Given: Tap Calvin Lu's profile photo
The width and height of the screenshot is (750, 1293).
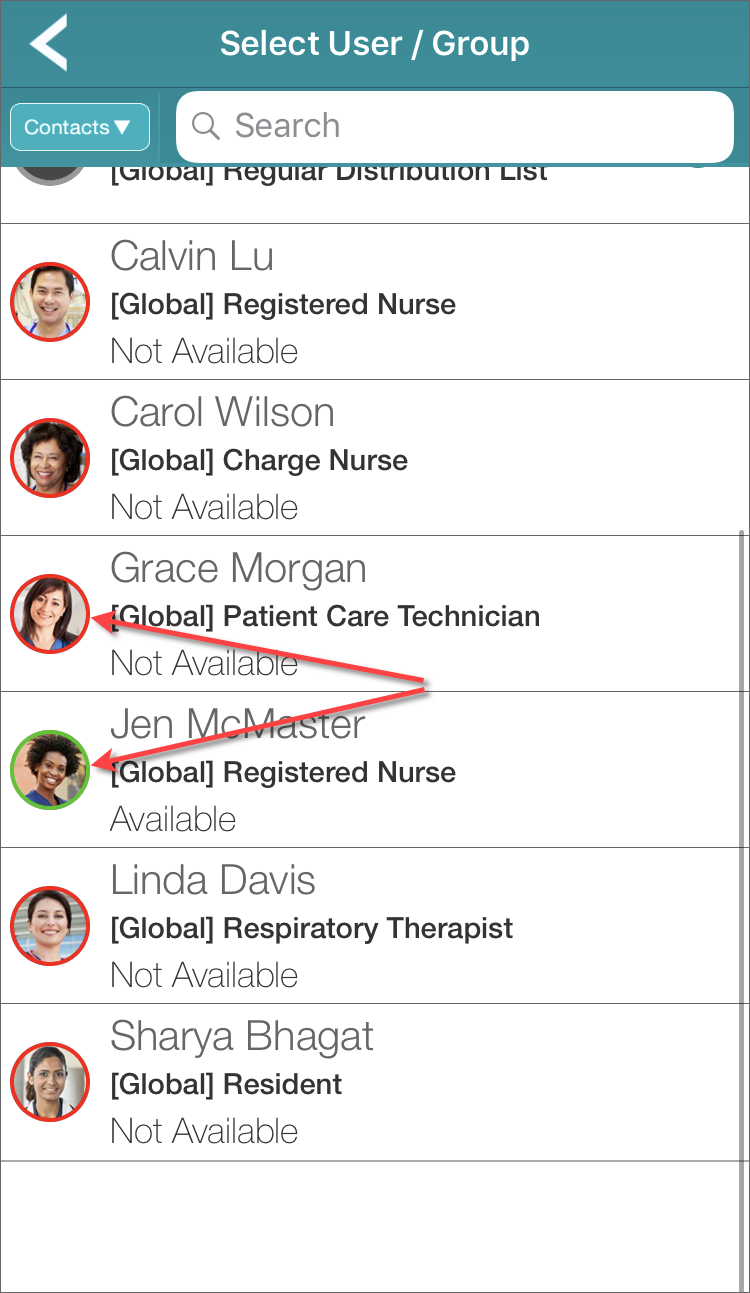Looking at the screenshot, I should click(x=50, y=302).
